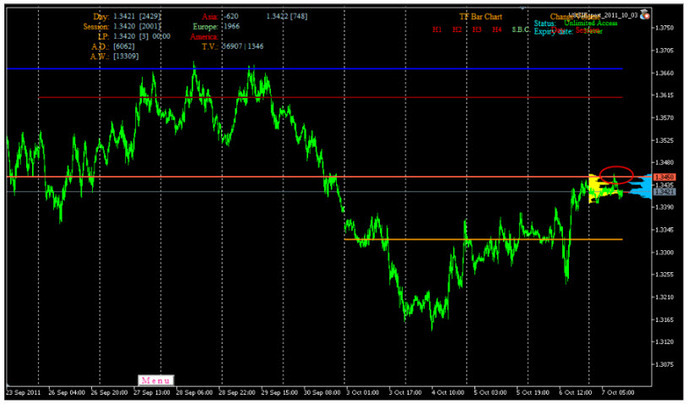Image resolution: width=688 pixels, height=404 pixels.
Task: Click the gray 1.3421 current price tag
Action: 665,192
